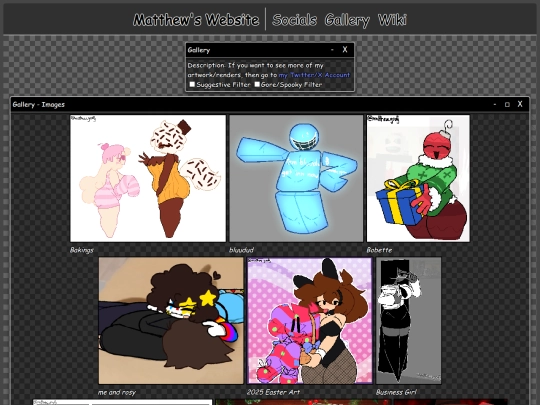Open the me and rosy thumbnail
The image size is (540, 405).
coord(171,321)
